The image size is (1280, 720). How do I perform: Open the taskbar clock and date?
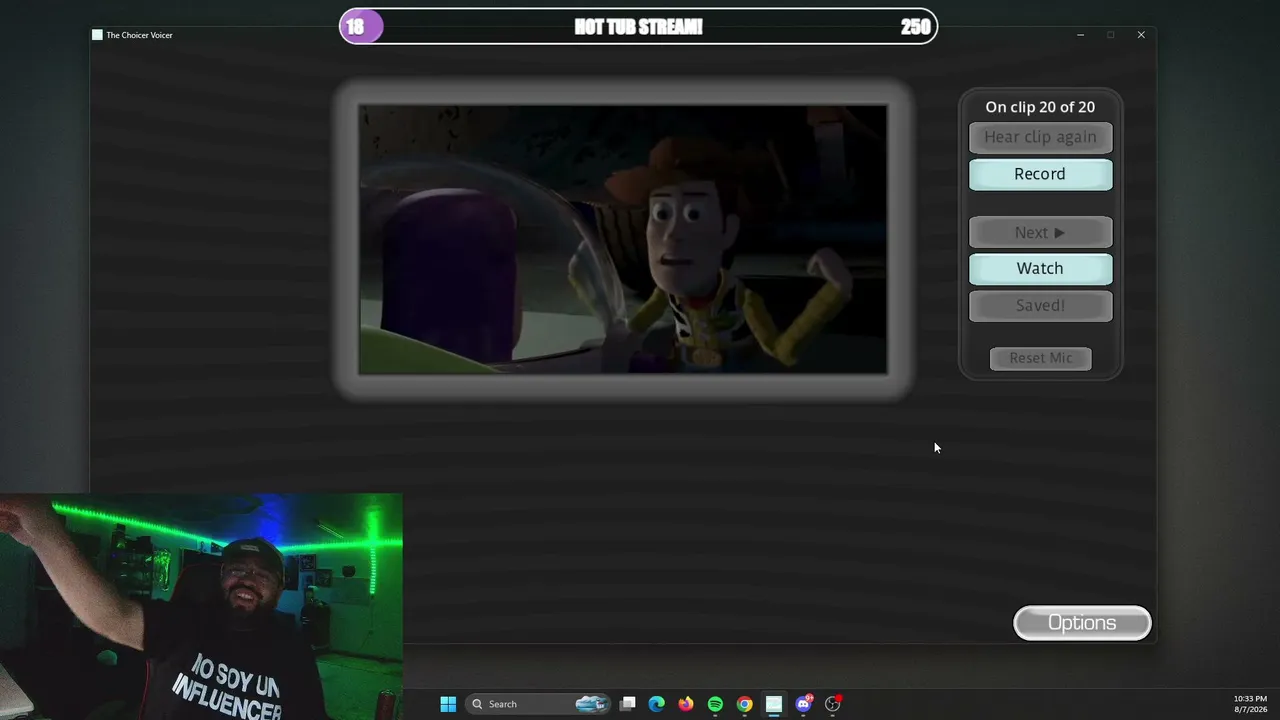click(x=1250, y=704)
